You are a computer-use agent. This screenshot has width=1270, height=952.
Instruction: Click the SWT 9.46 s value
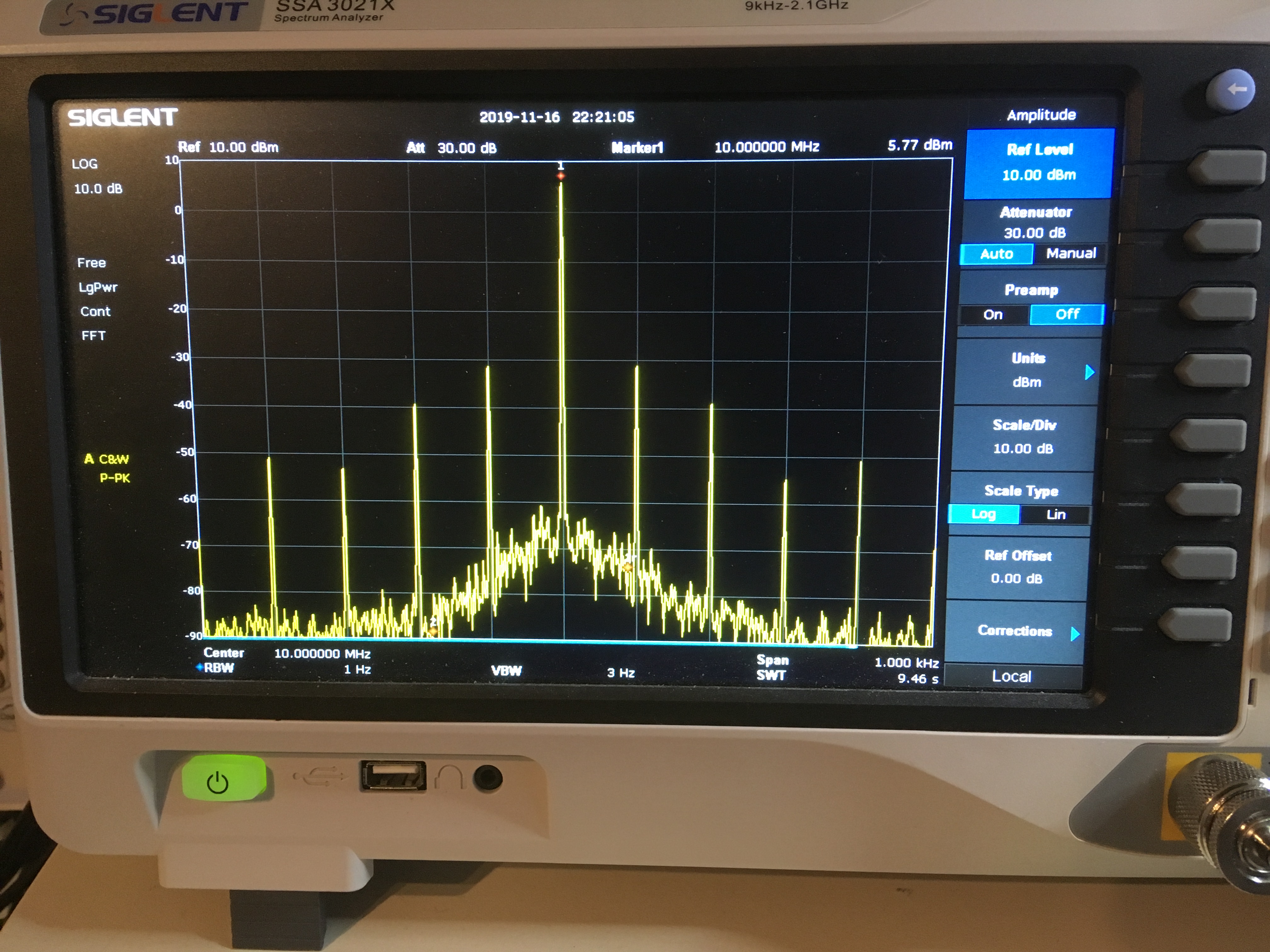click(918, 679)
